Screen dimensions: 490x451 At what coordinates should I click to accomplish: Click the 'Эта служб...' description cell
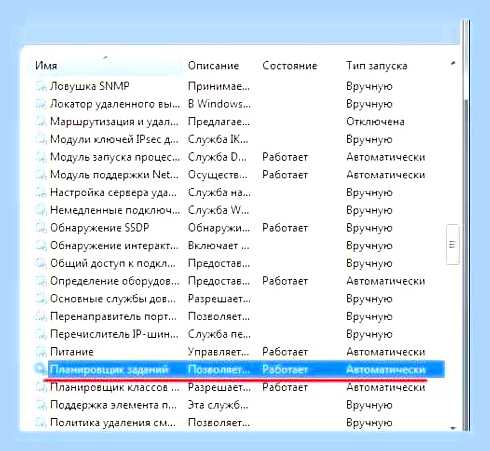coord(218,405)
